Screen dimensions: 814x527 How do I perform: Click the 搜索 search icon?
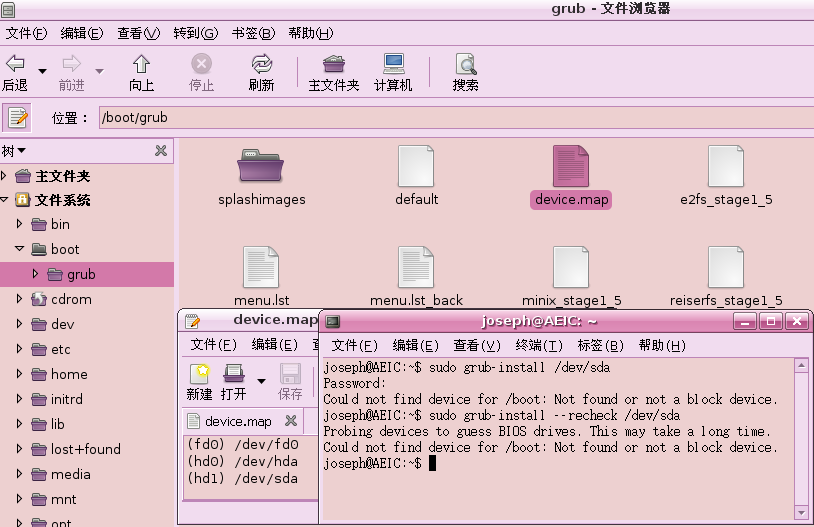point(466,64)
